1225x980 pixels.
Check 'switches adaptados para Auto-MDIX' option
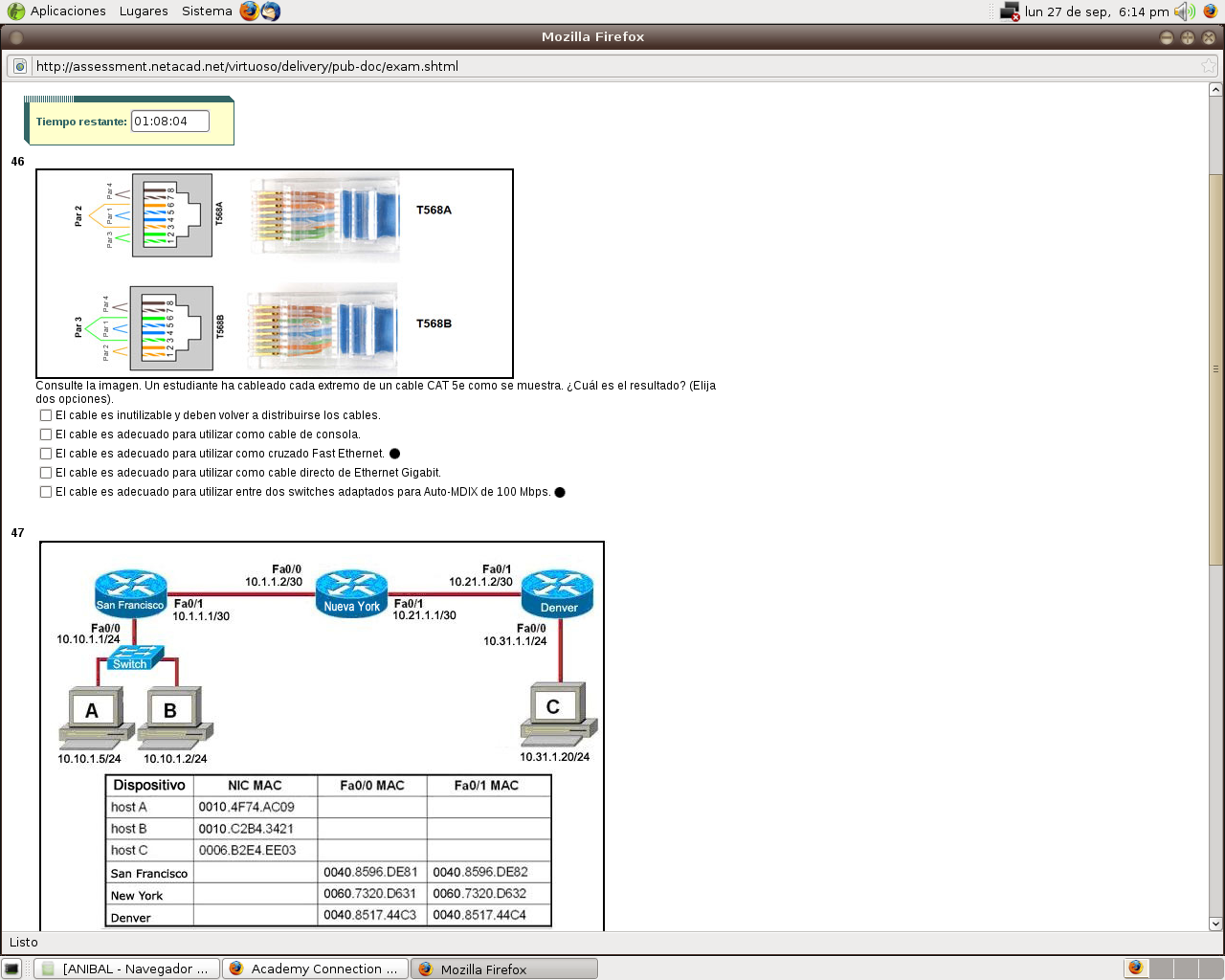[46, 492]
